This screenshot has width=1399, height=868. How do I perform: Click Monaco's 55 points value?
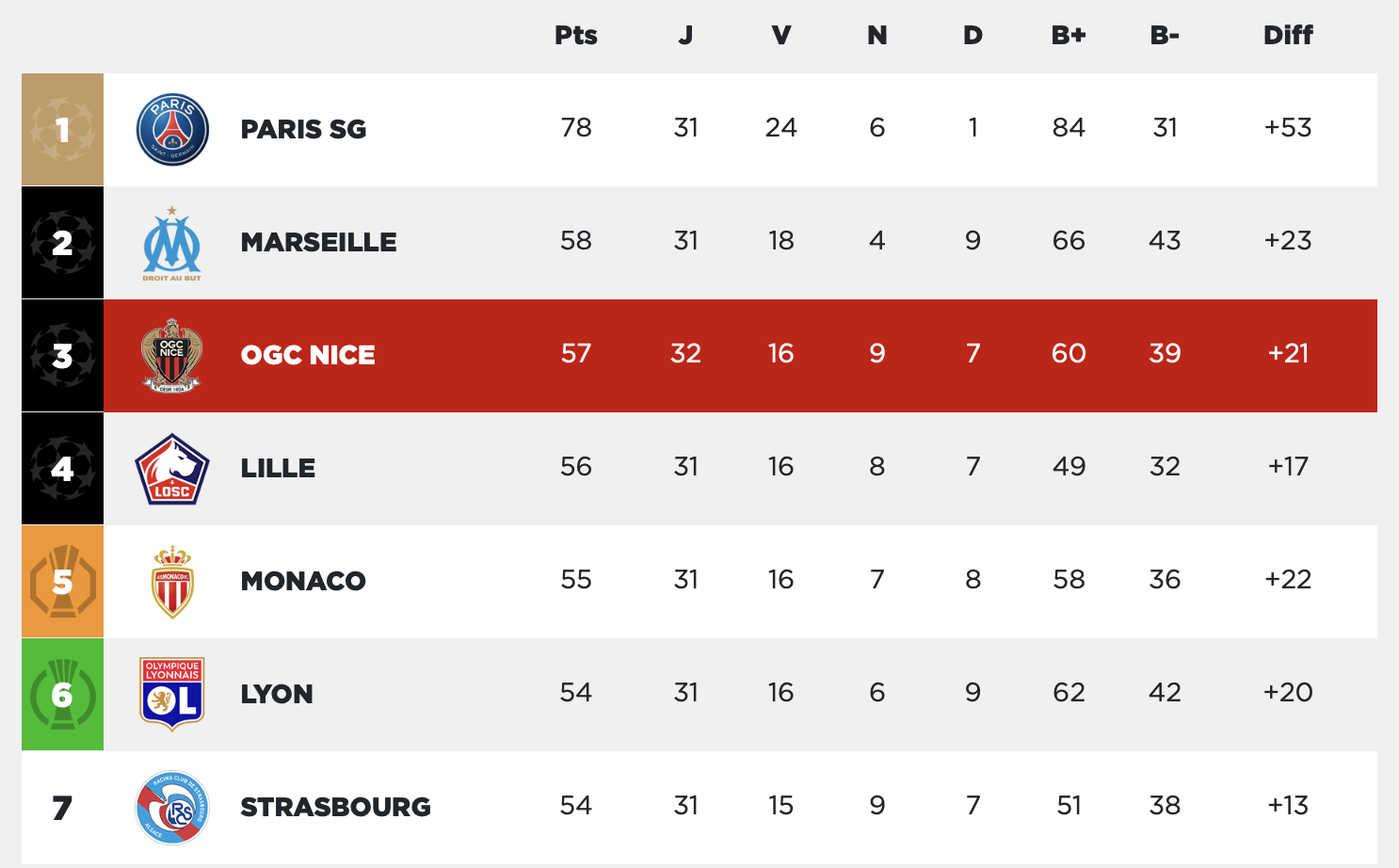pyautogui.click(x=576, y=579)
